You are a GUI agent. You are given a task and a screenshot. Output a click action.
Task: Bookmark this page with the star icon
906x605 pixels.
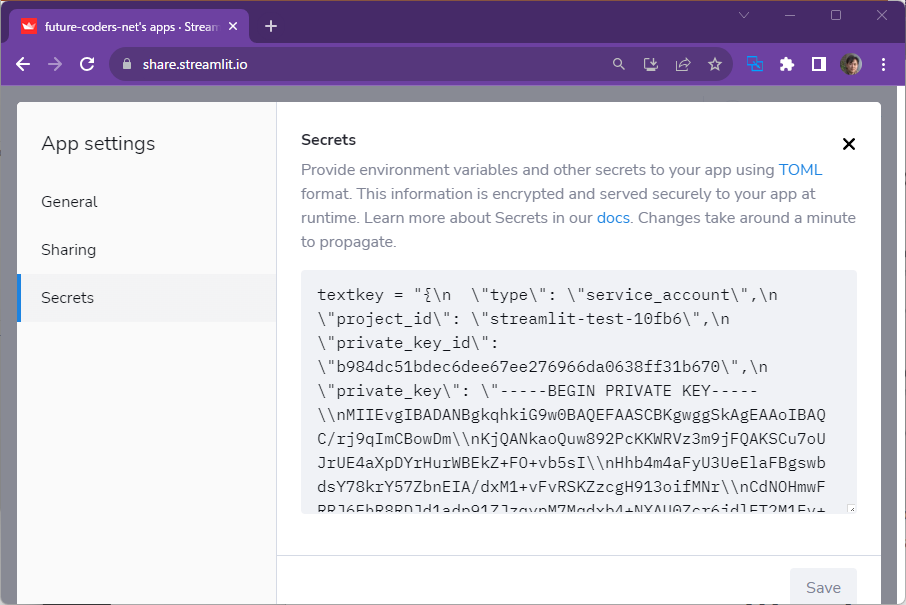click(715, 64)
